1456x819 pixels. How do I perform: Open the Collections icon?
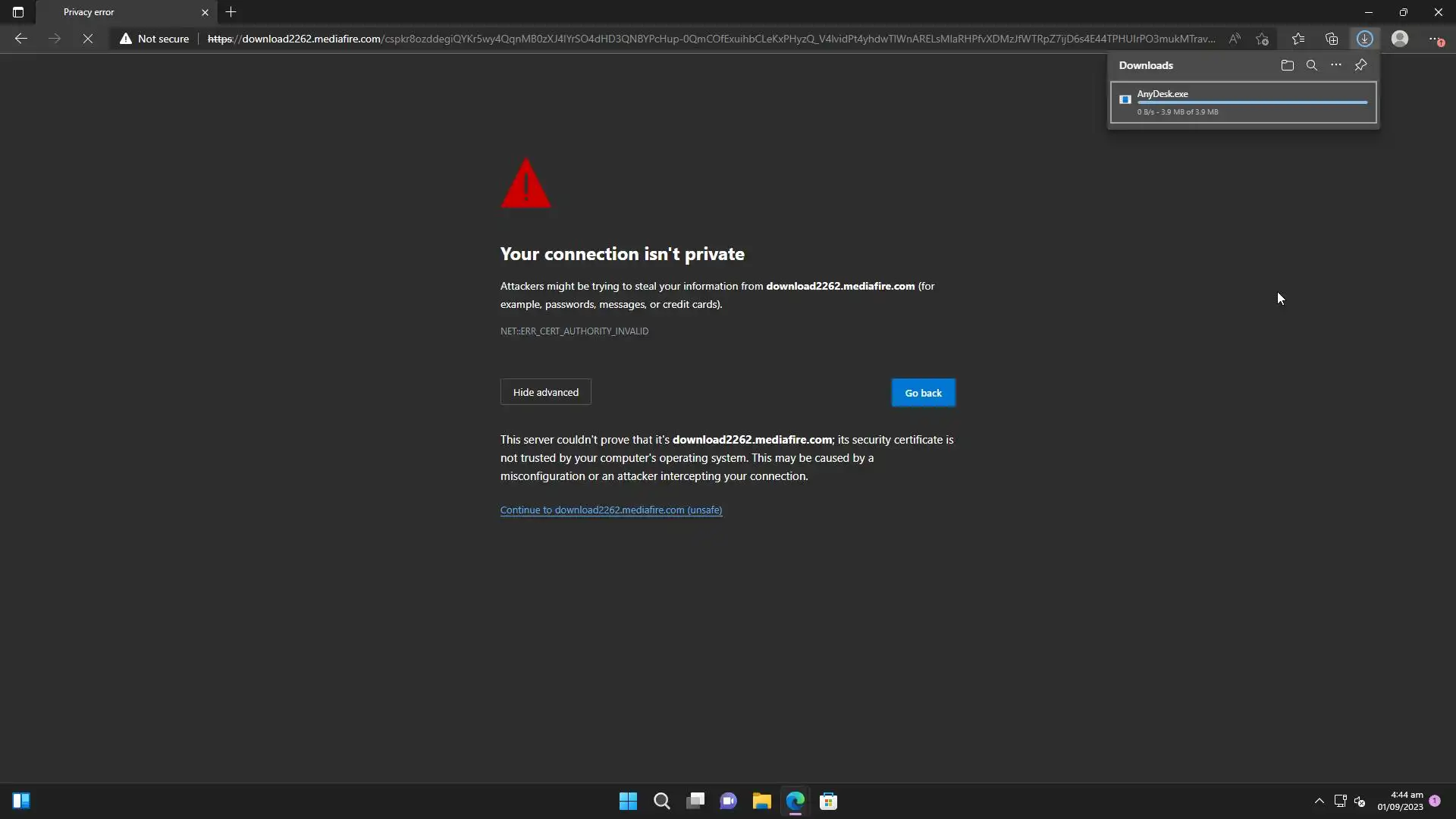1332,39
